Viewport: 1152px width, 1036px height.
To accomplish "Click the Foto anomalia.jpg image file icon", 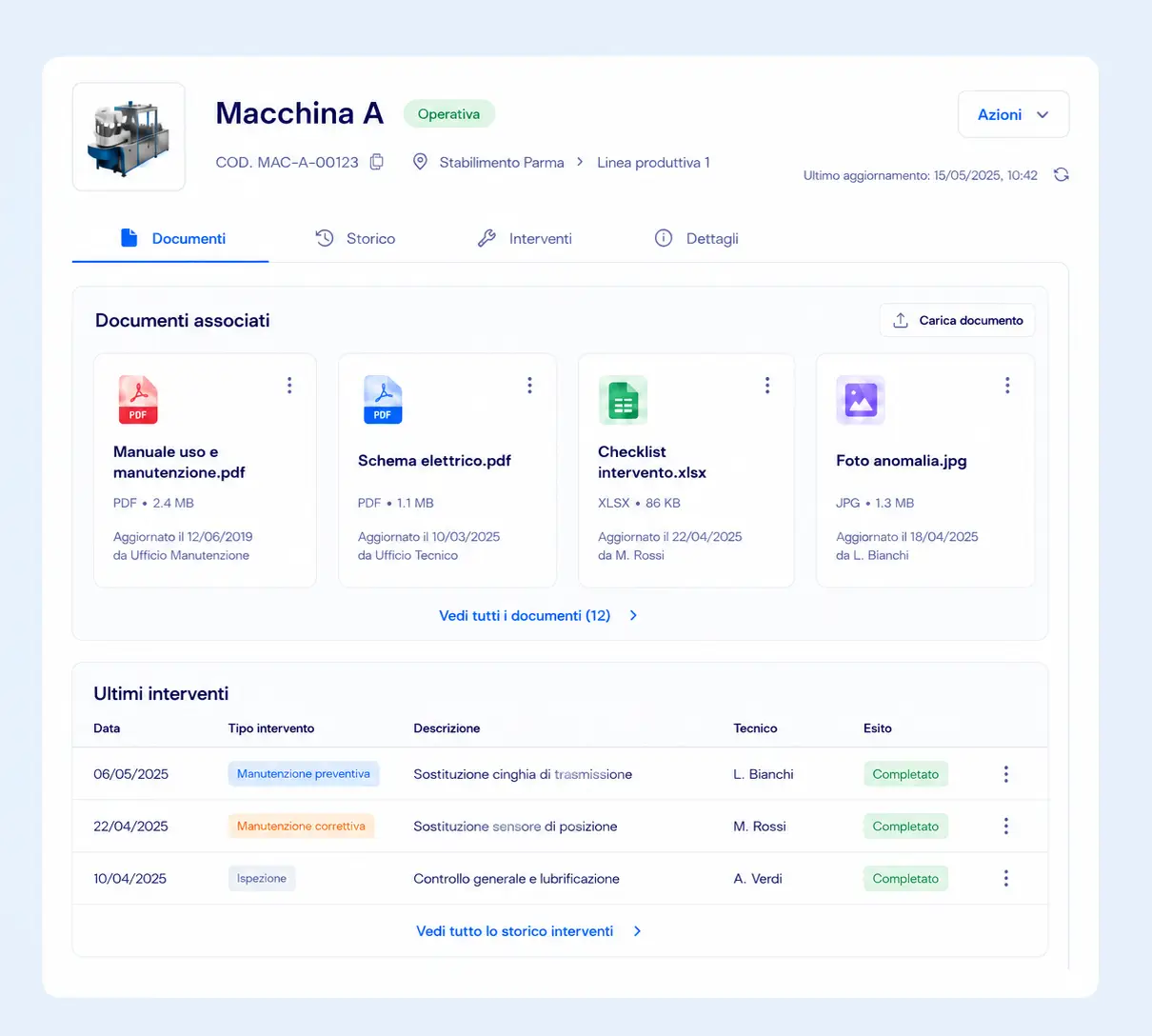I will click(861, 399).
